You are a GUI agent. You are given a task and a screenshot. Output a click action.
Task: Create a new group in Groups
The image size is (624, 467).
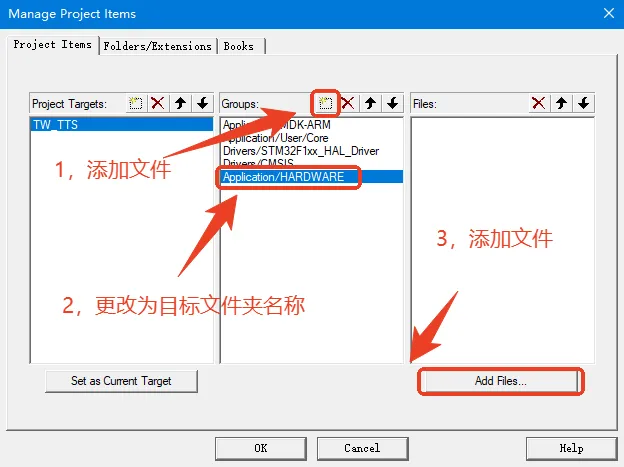326,104
